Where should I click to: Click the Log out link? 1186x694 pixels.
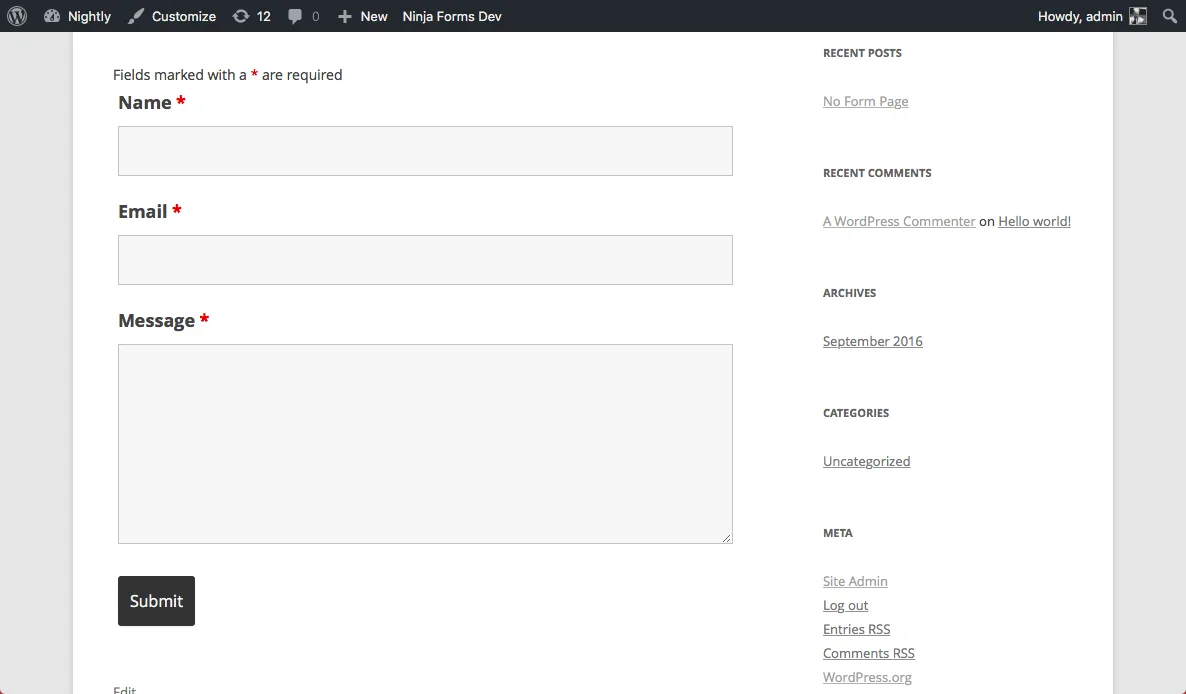845,605
